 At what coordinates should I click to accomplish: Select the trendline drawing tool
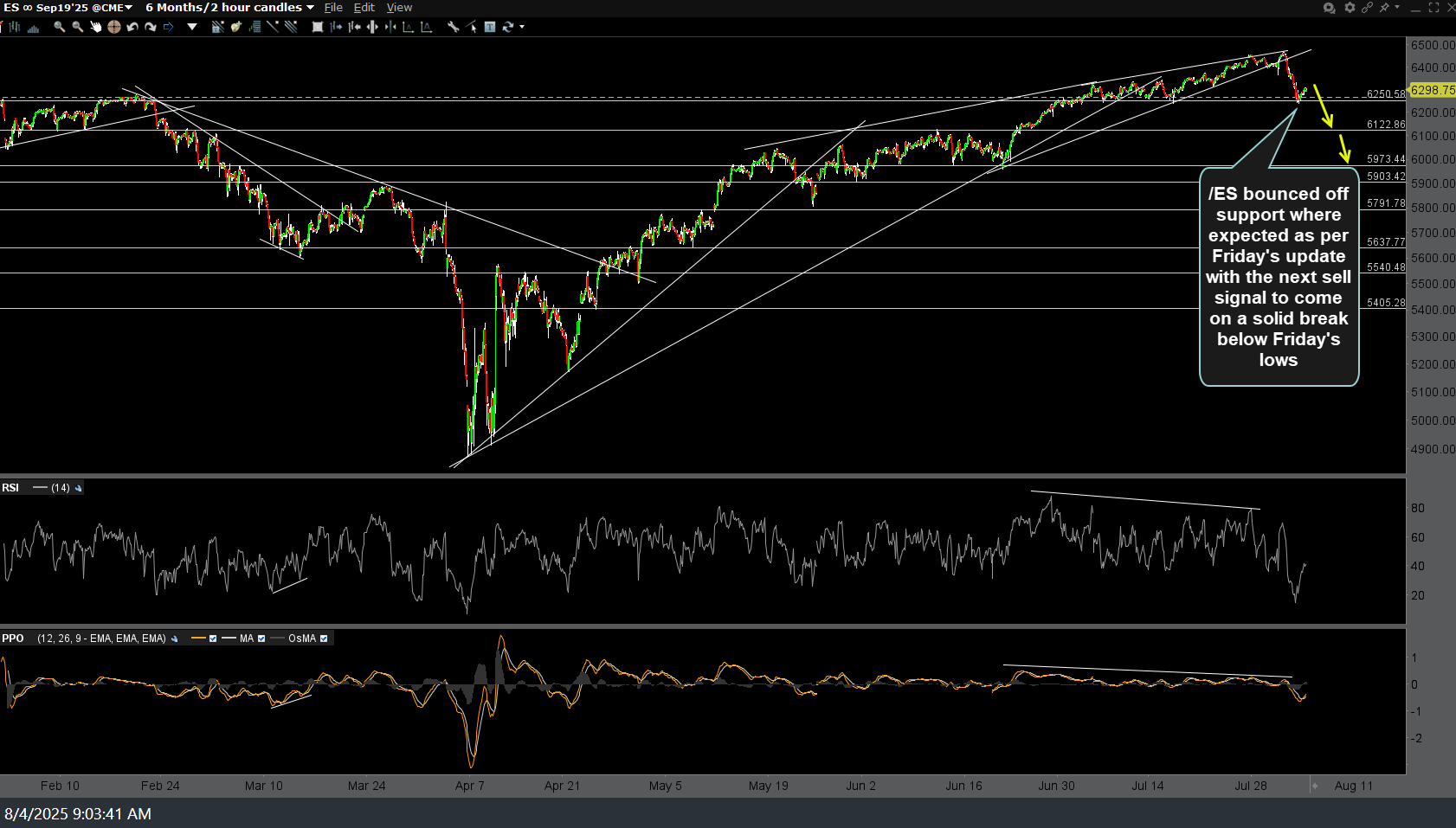click(273, 27)
